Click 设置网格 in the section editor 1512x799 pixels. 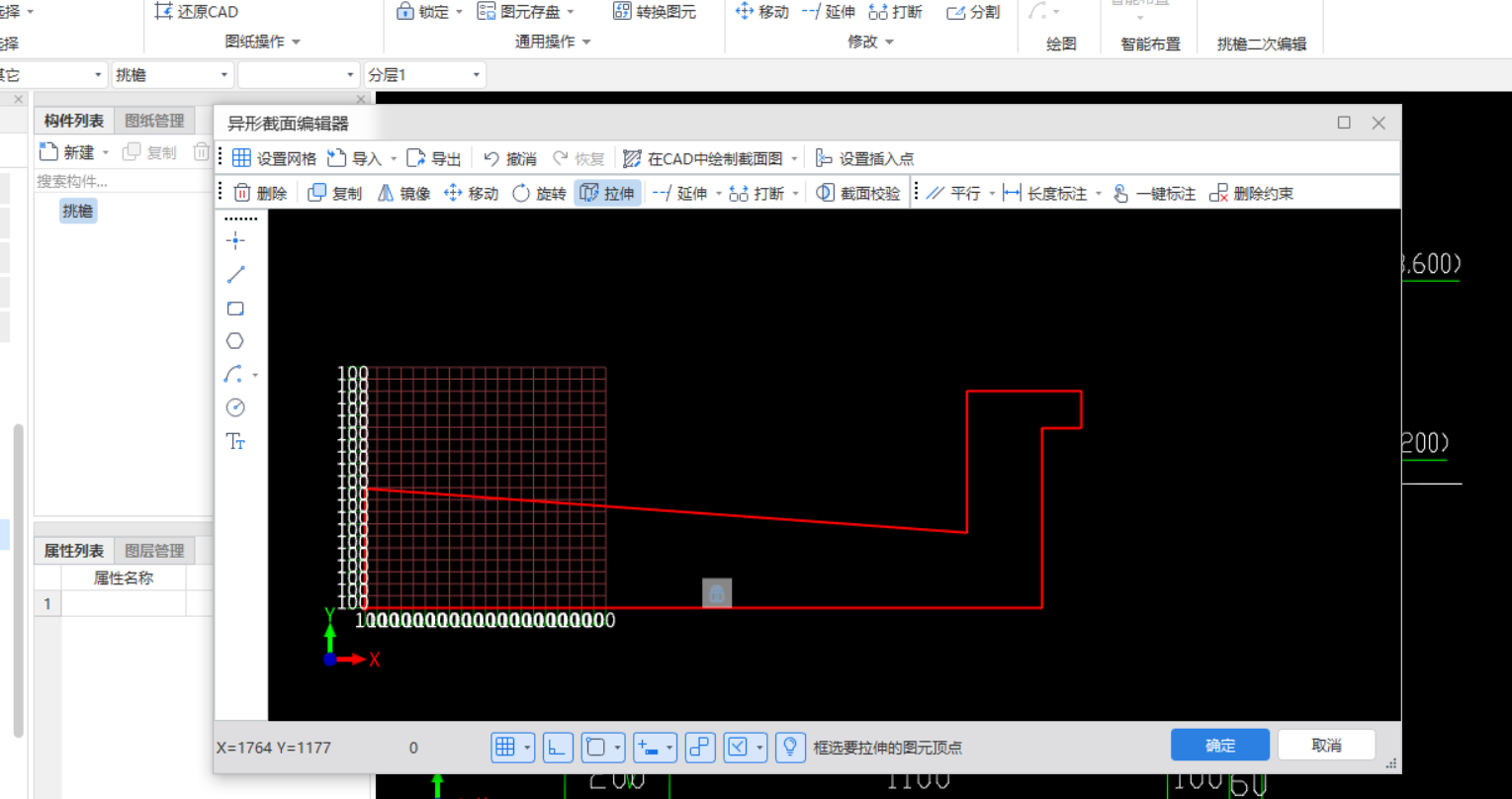point(274,158)
